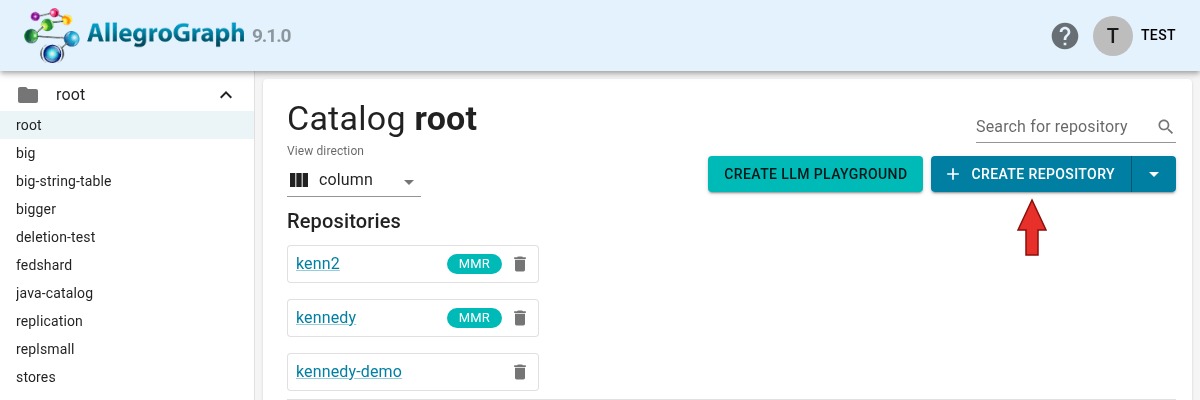This screenshot has height=400, width=1200.
Task: Open the help question mark icon
Action: click(x=1065, y=35)
